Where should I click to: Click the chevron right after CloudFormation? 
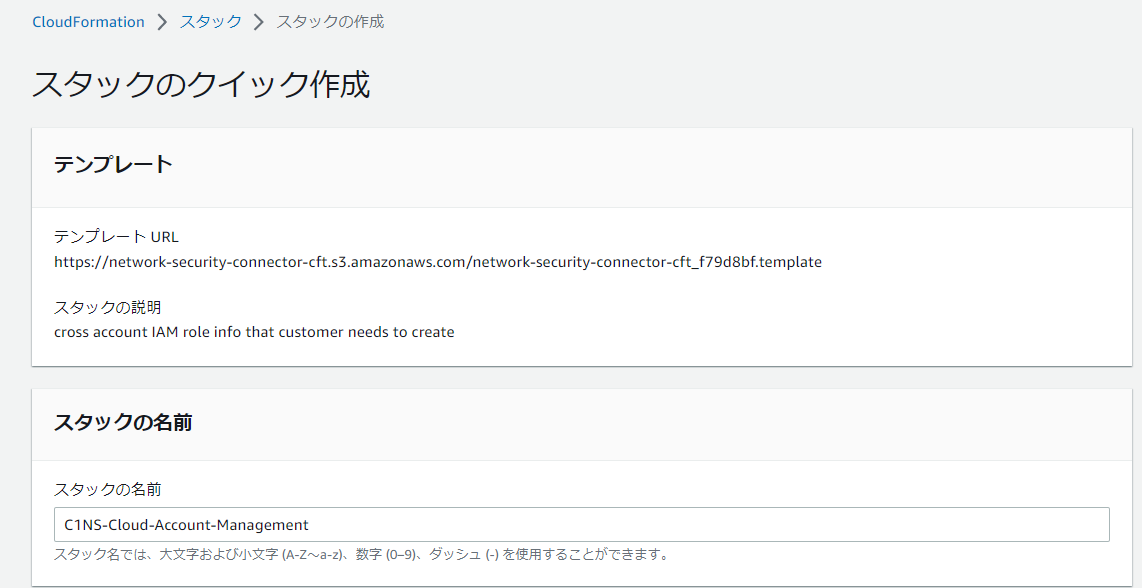[162, 22]
